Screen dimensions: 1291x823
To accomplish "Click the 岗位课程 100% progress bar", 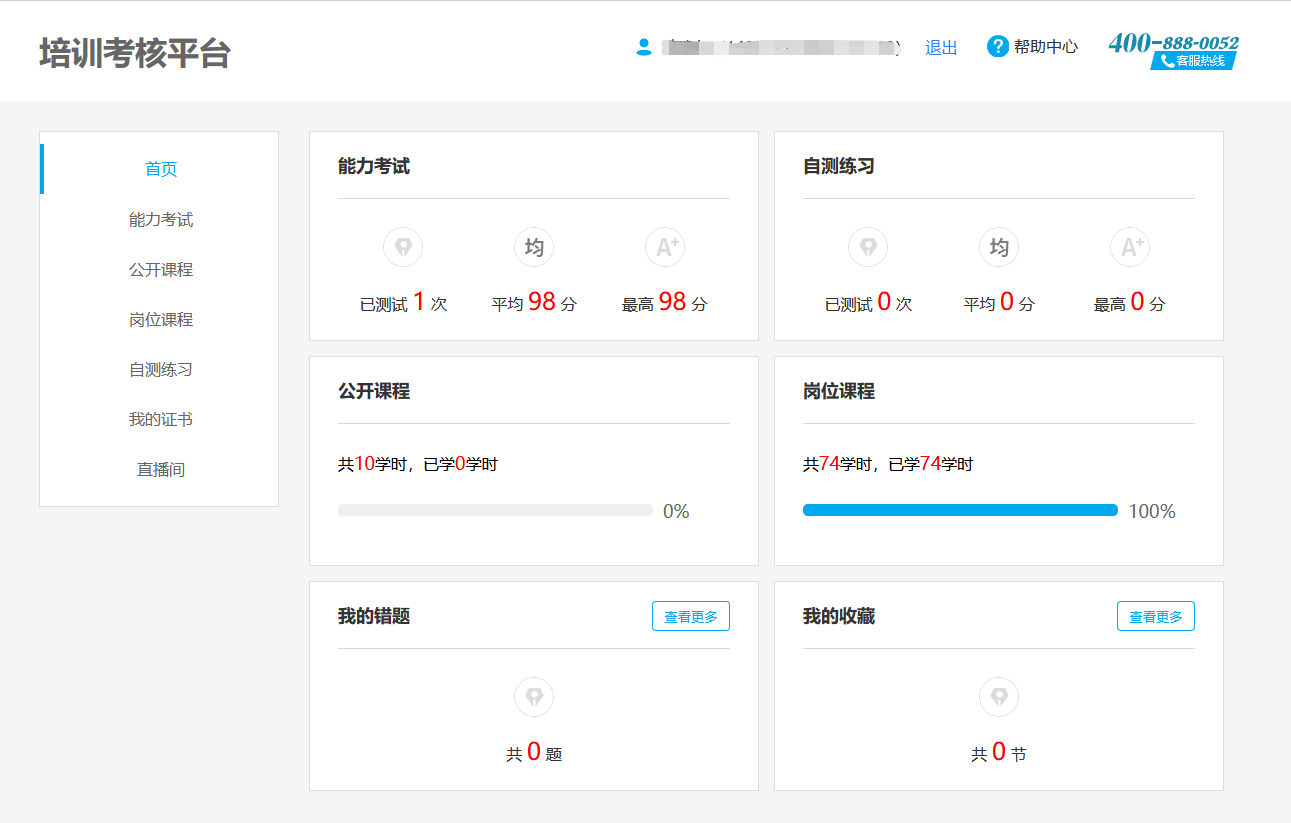I will click(960, 509).
